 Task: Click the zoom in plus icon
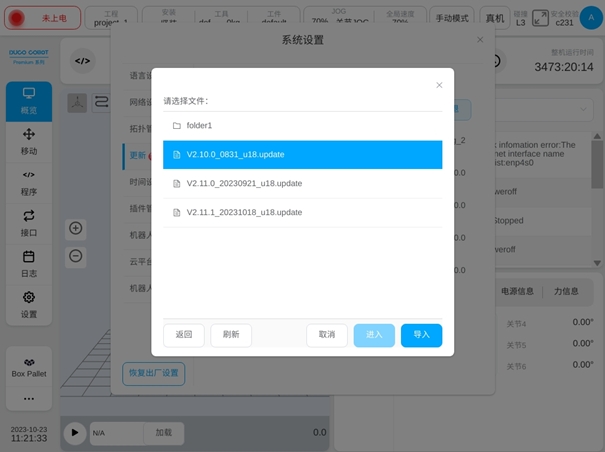click(76, 229)
